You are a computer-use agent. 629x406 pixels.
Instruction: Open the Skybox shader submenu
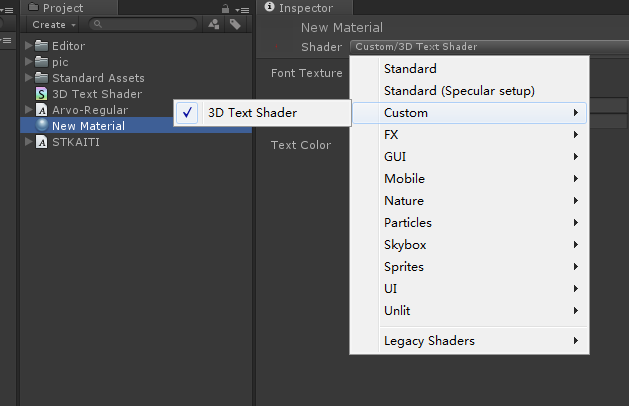click(469, 245)
